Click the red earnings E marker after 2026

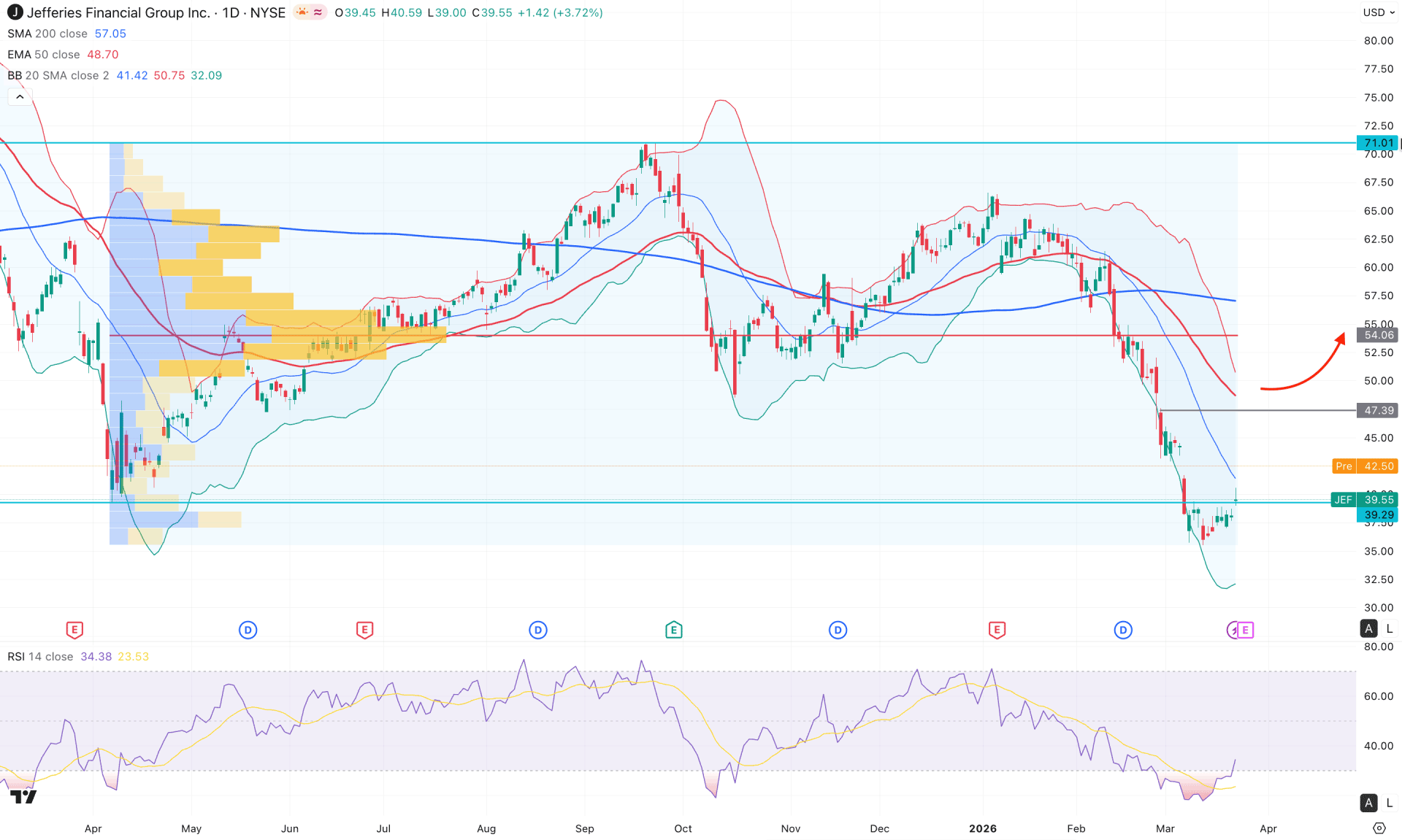tap(997, 630)
